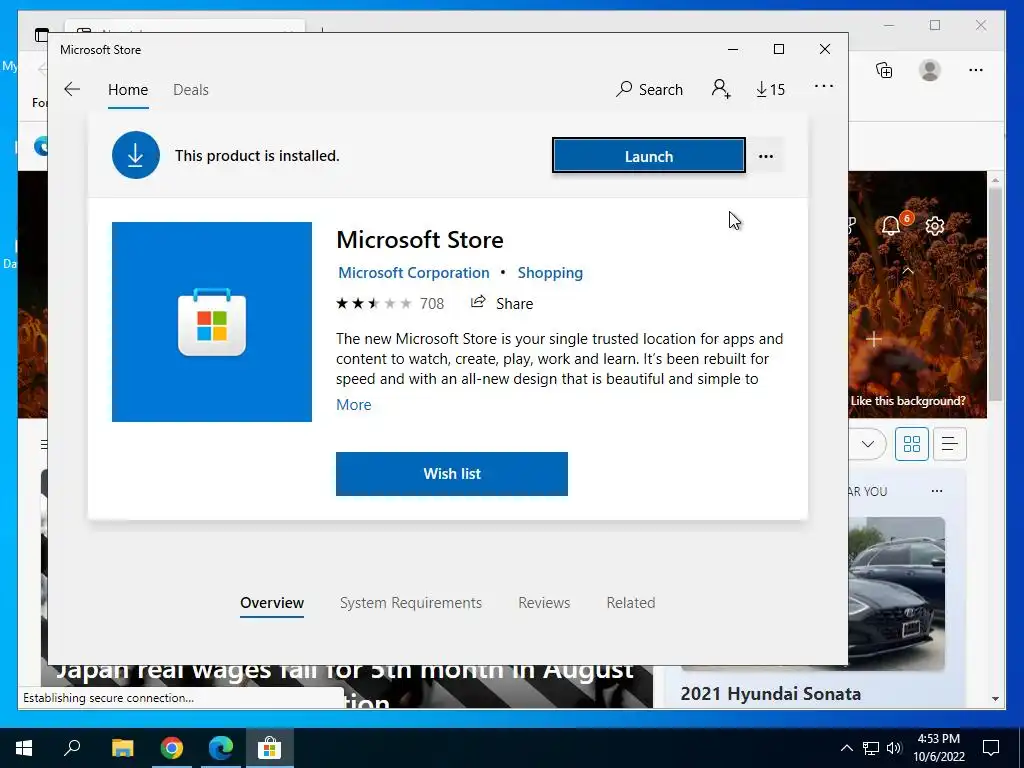
Task: Open the card options ellipsis in Edge
Action: click(x=936, y=491)
